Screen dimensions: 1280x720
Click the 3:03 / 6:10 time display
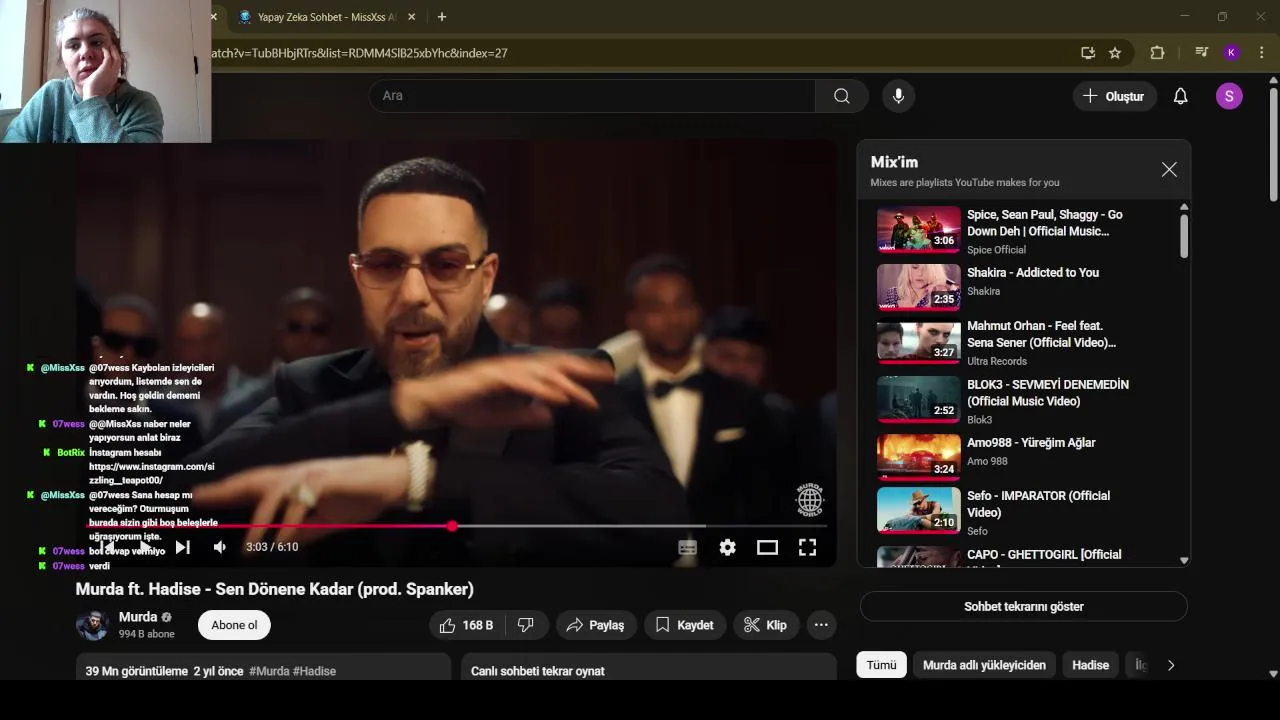click(272, 547)
